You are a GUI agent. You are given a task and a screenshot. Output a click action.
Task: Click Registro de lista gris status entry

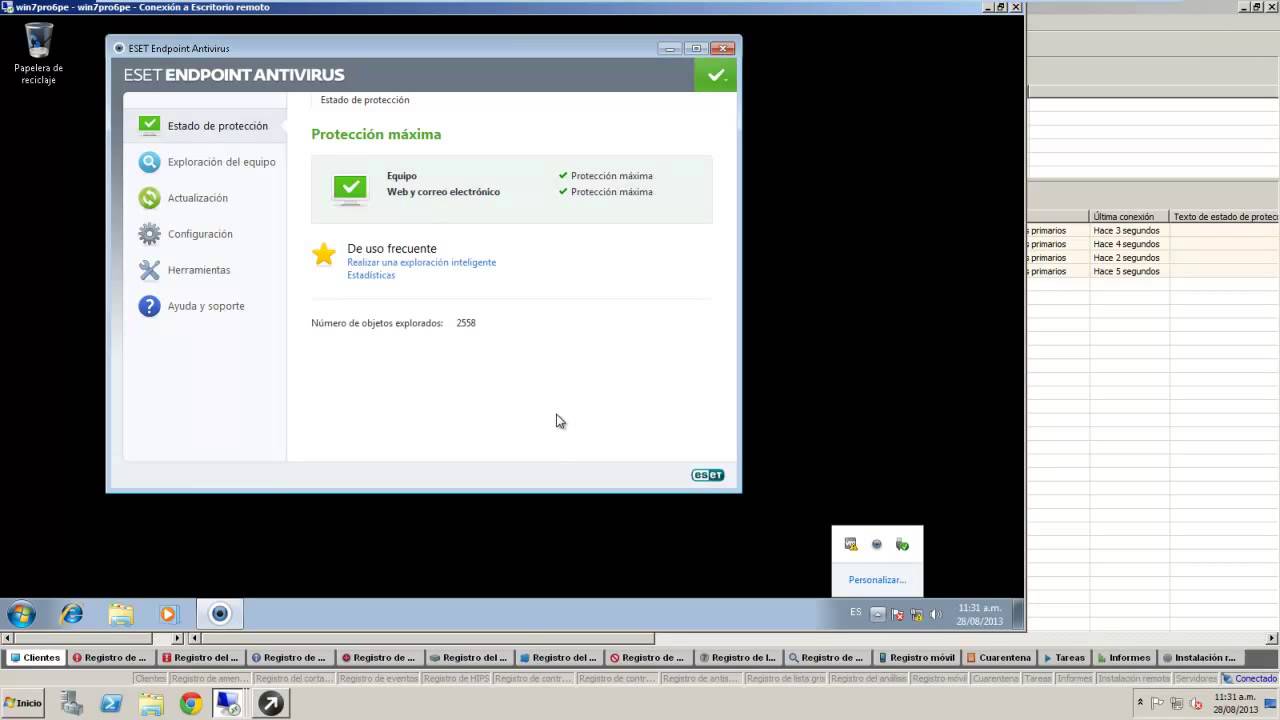(x=785, y=678)
